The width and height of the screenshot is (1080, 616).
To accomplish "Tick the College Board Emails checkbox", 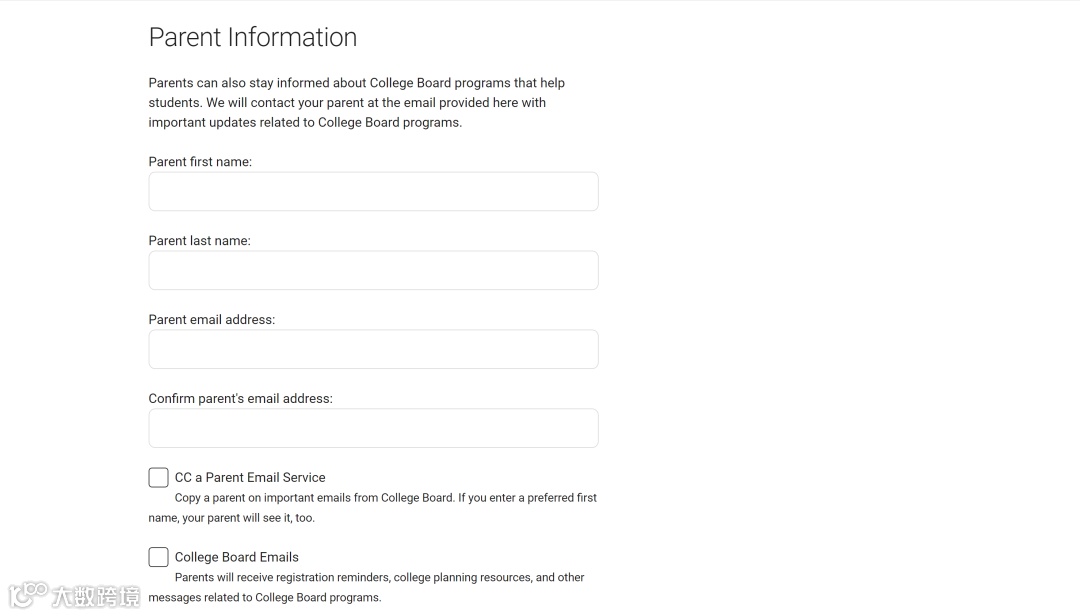I will coord(158,557).
